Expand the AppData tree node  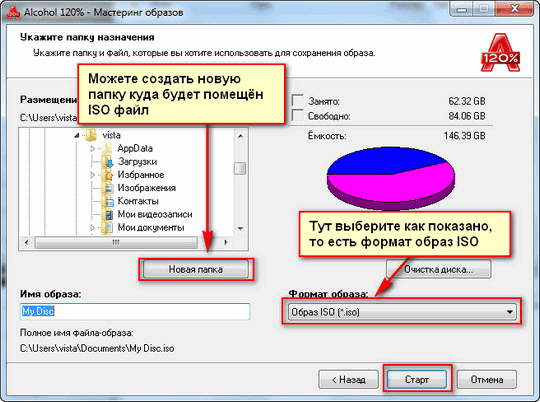[92, 148]
